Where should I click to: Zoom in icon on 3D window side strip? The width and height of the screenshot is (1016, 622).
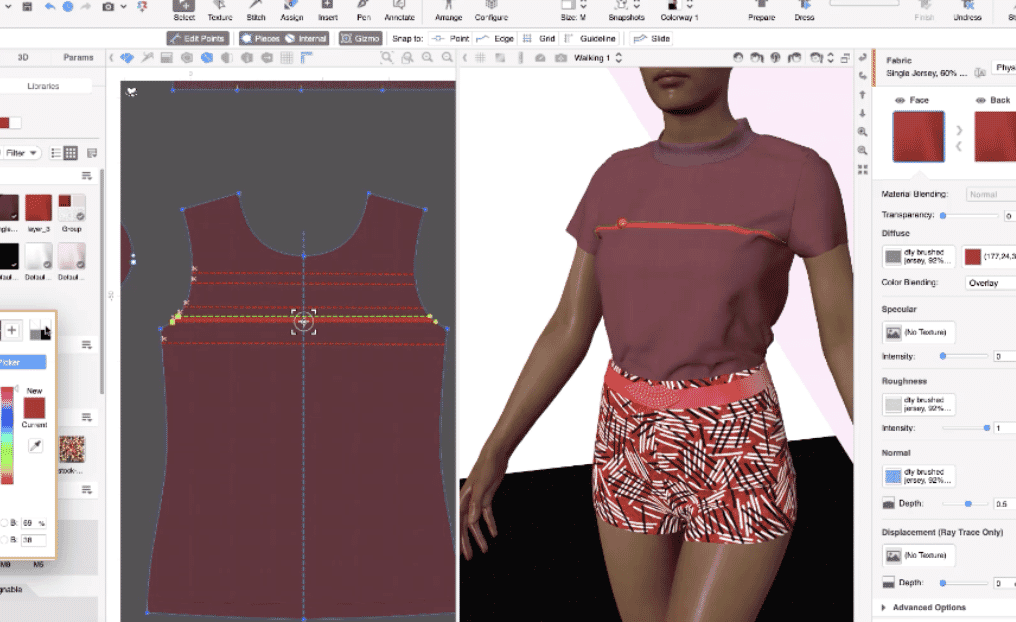click(862, 132)
